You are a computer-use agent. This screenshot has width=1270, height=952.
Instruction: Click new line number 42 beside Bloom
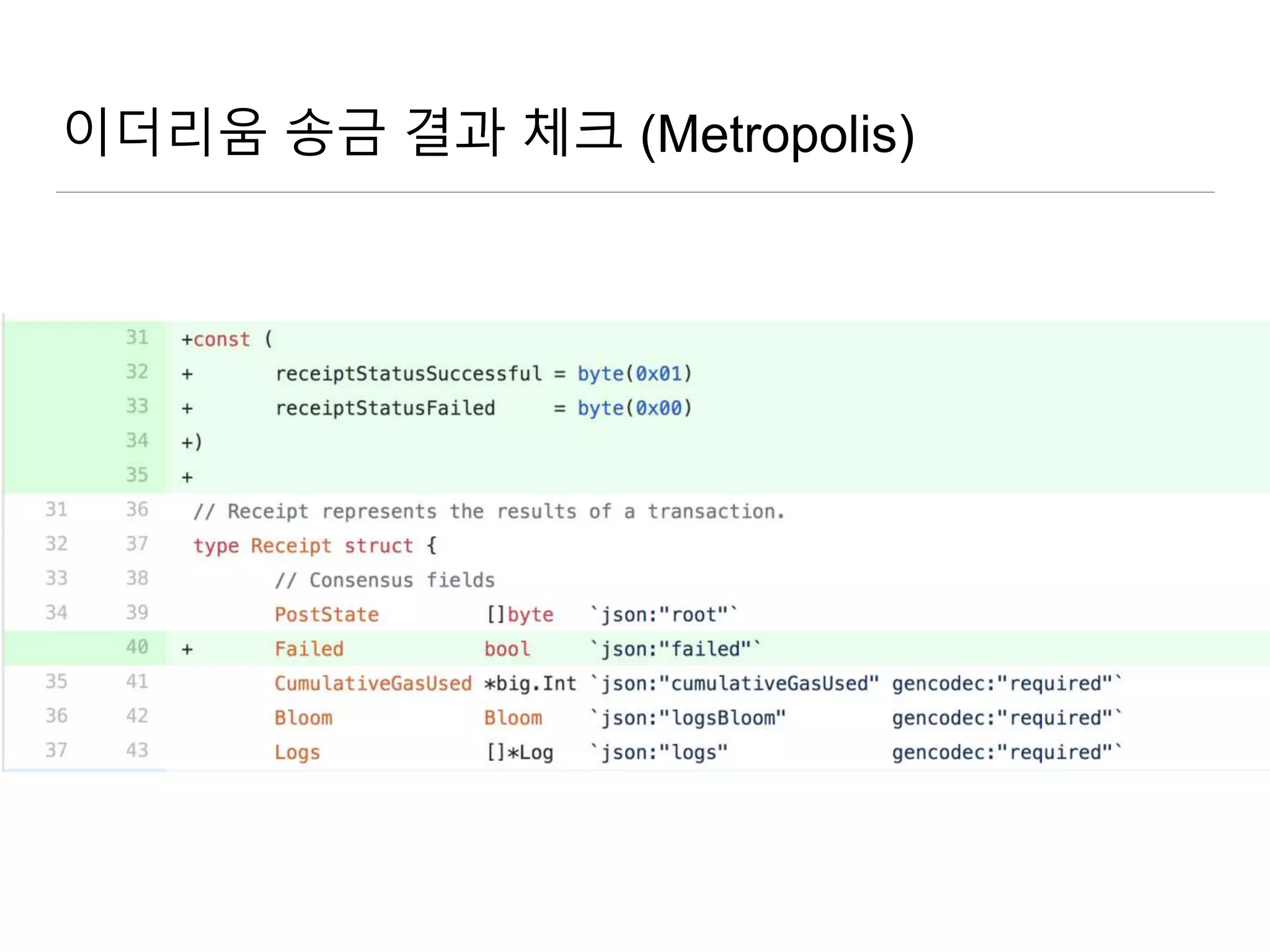(137, 716)
